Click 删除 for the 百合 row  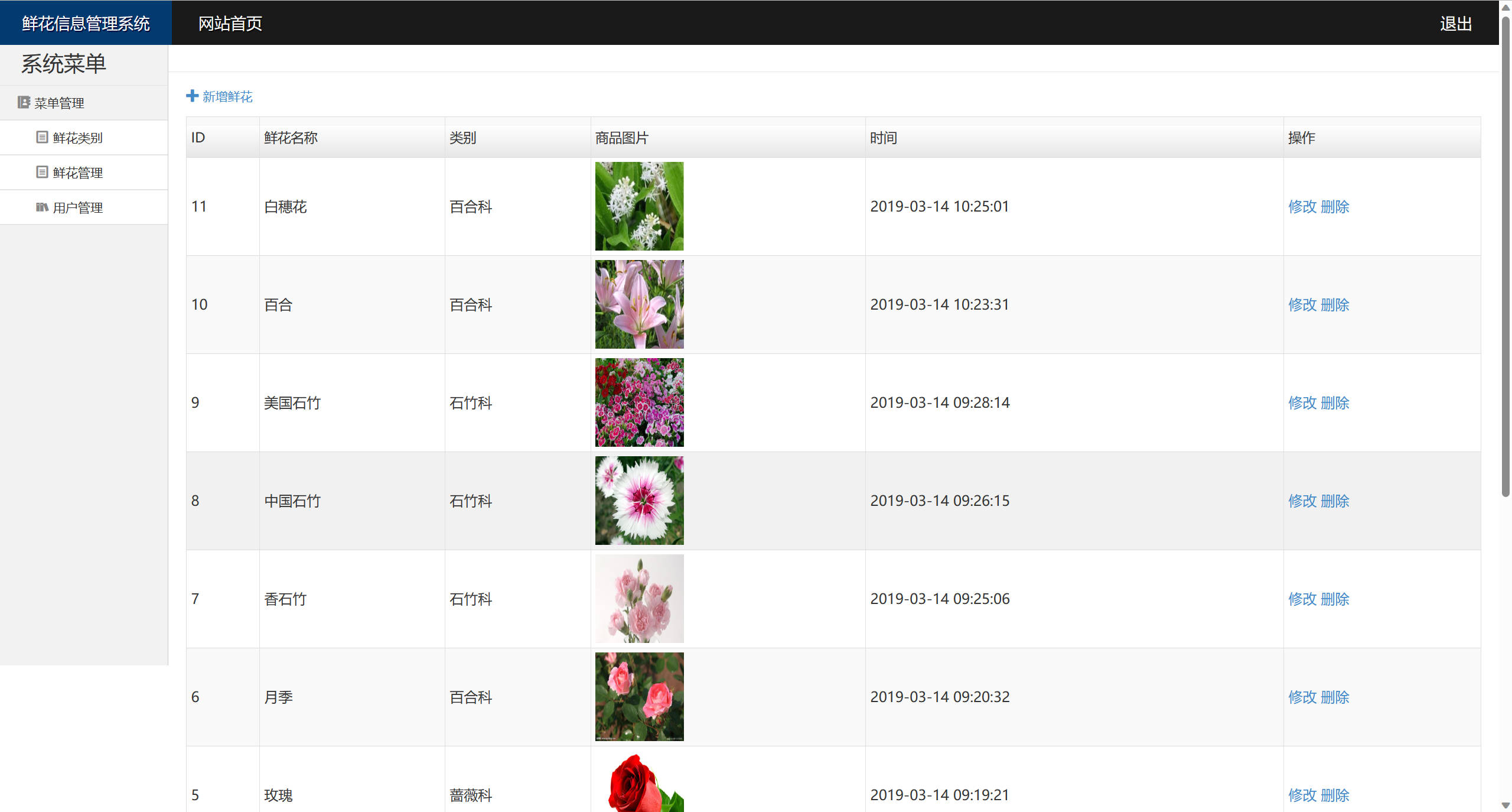[1335, 304]
